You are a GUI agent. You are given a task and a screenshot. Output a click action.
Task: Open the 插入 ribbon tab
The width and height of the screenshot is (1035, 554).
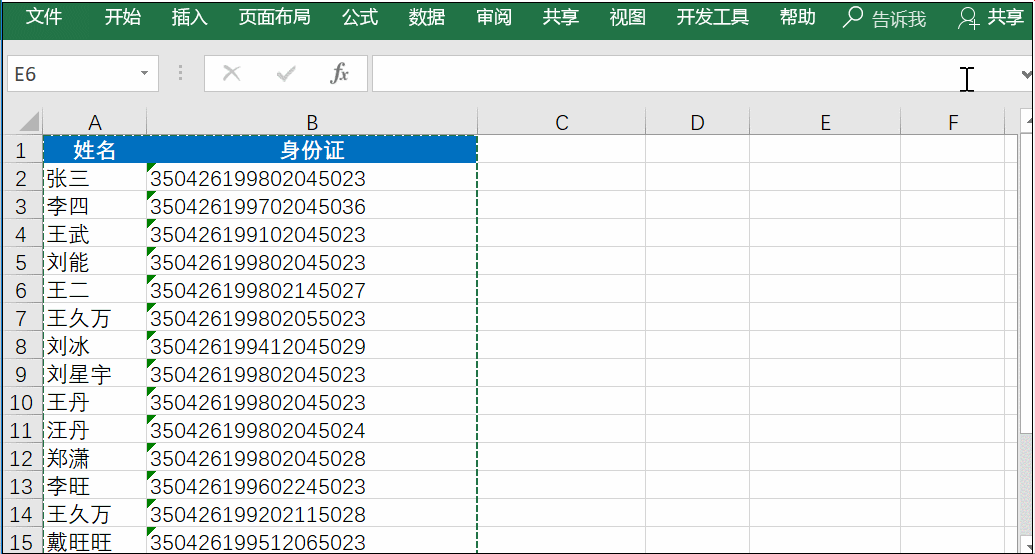189,17
